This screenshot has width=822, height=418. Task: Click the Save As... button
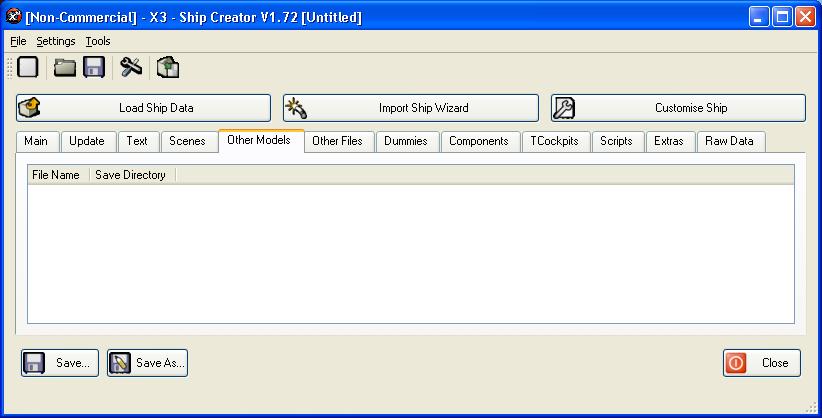click(147, 363)
